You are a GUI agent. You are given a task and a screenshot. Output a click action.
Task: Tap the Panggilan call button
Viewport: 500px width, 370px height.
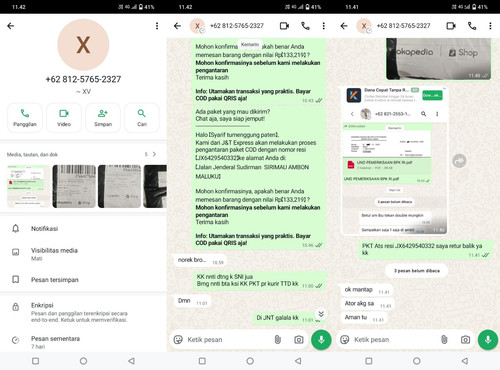[x=25, y=118]
